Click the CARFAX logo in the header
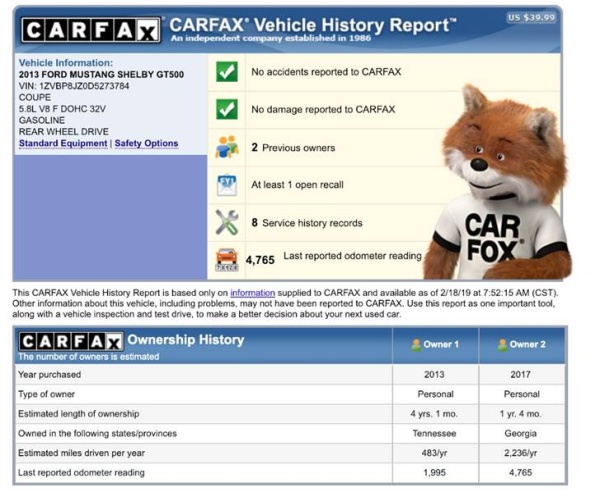 click(90, 30)
